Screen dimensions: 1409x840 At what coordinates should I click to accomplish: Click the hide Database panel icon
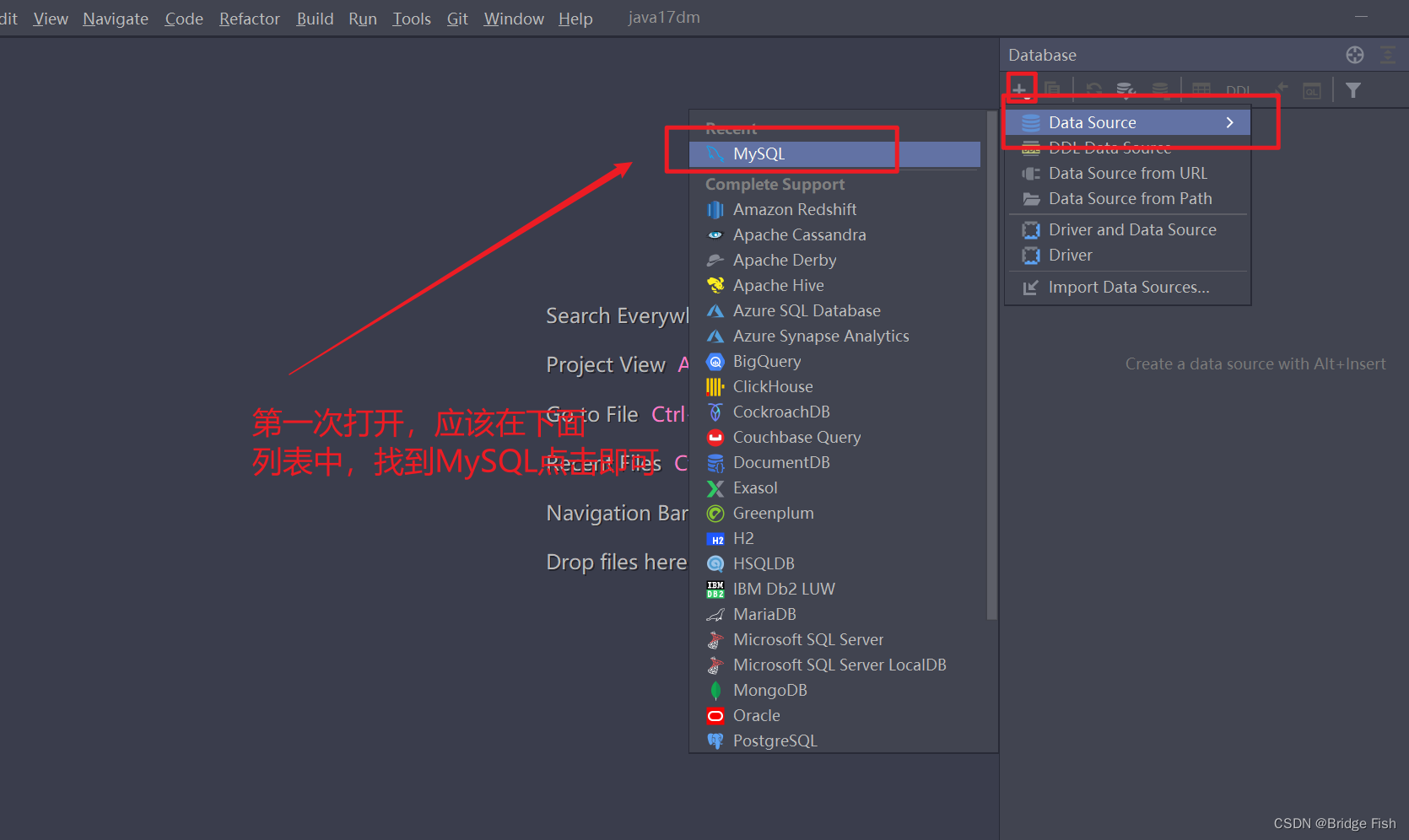1388,55
